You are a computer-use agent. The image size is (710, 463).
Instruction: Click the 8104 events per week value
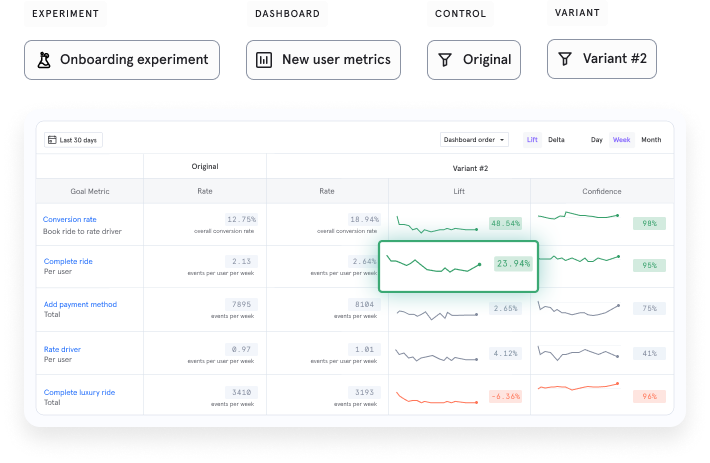pos(365,304)
